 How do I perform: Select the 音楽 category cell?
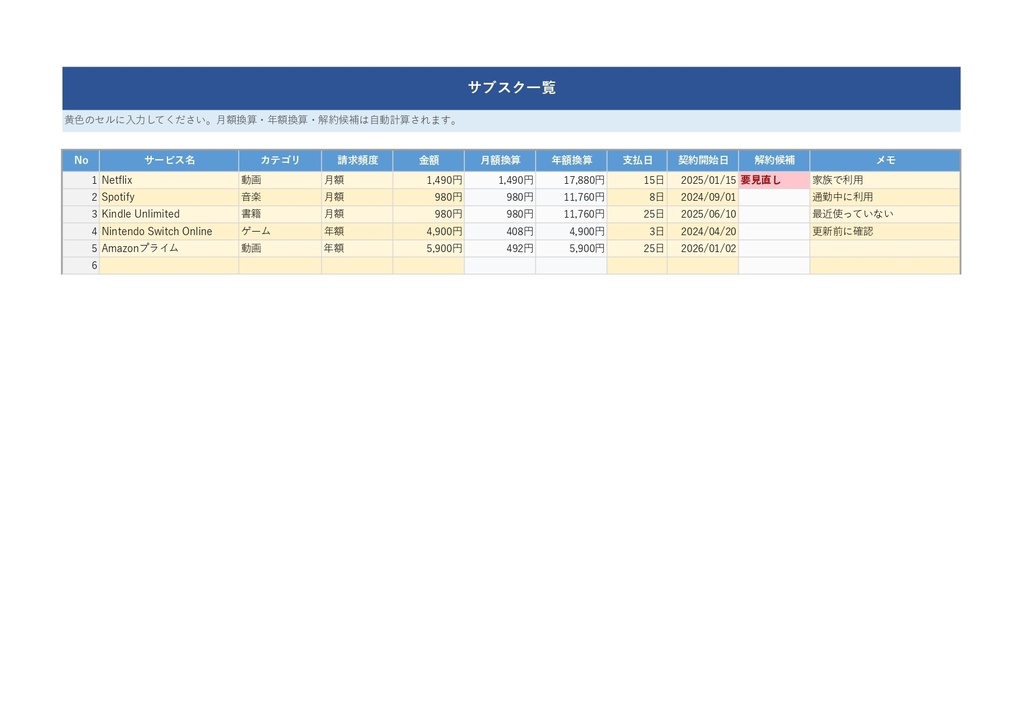tap(280, 197)
